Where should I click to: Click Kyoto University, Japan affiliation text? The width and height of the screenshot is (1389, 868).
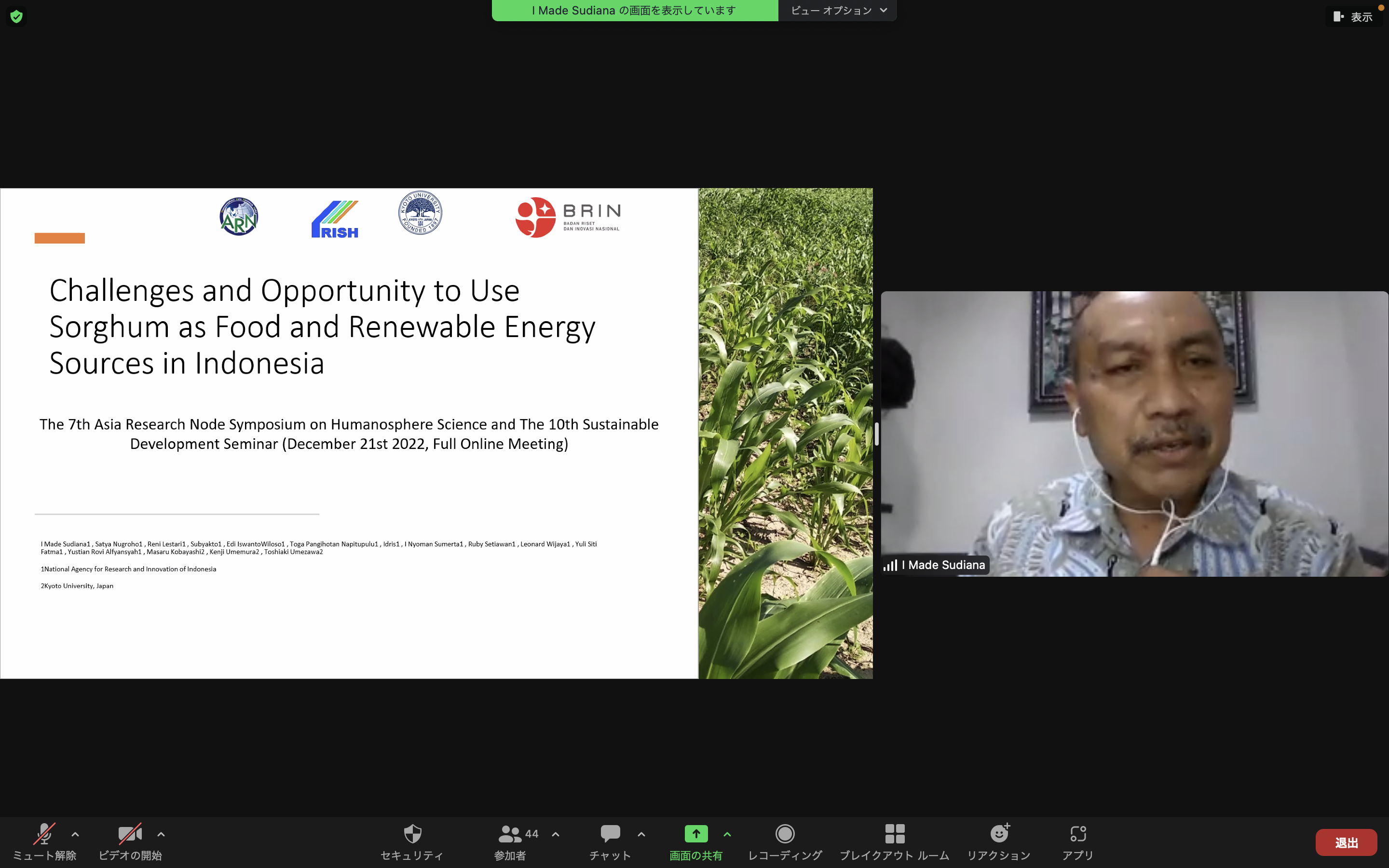(77, 585)
